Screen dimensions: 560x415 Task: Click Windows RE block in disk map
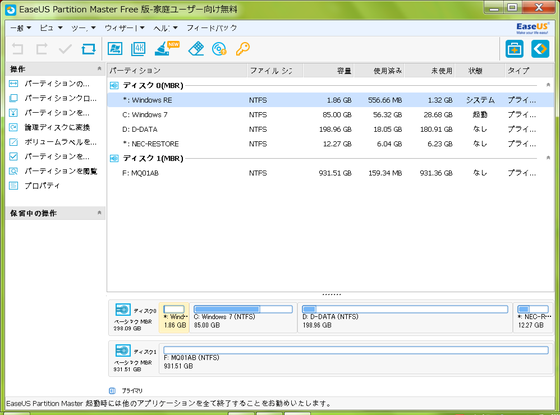point(174,317)
